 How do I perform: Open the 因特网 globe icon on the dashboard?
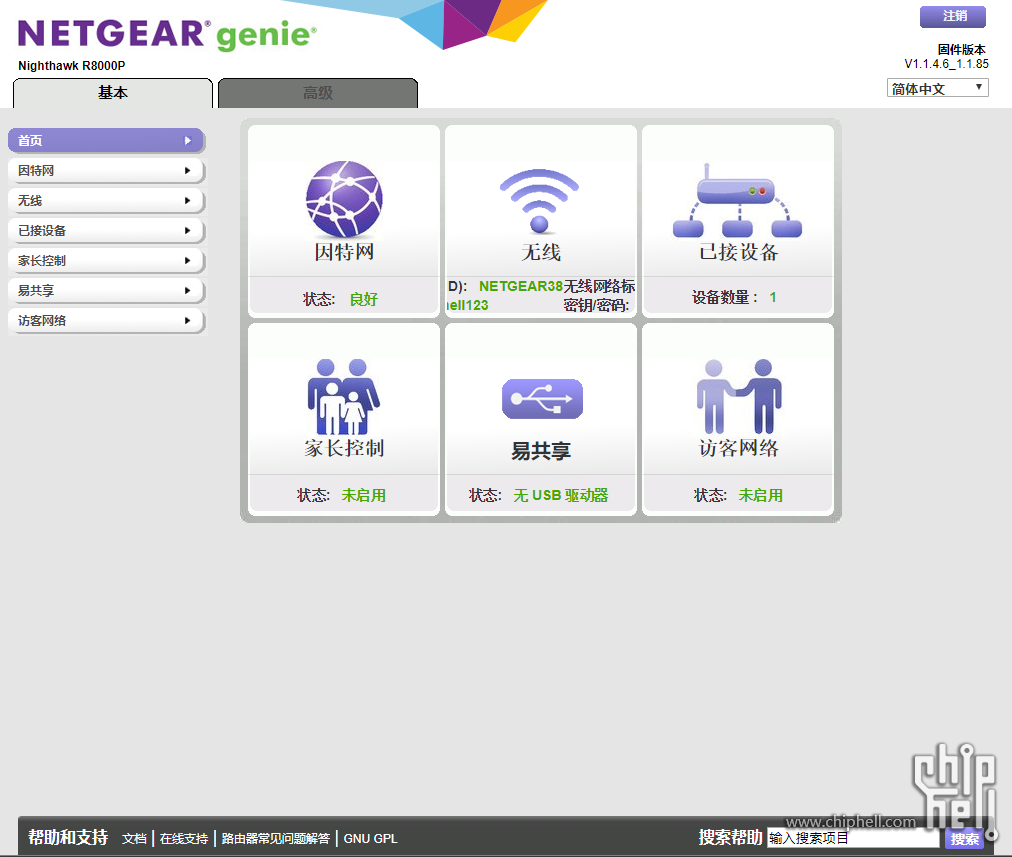pos(344,198)
